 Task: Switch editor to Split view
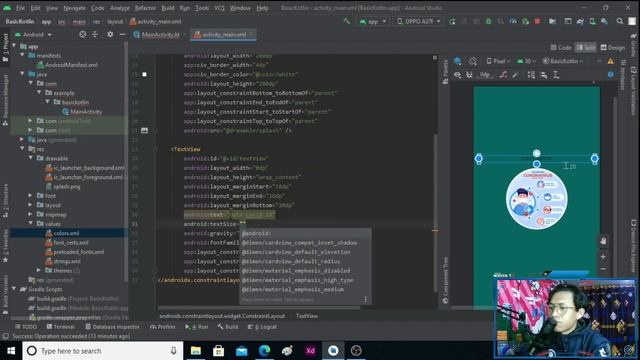(586, 48)
